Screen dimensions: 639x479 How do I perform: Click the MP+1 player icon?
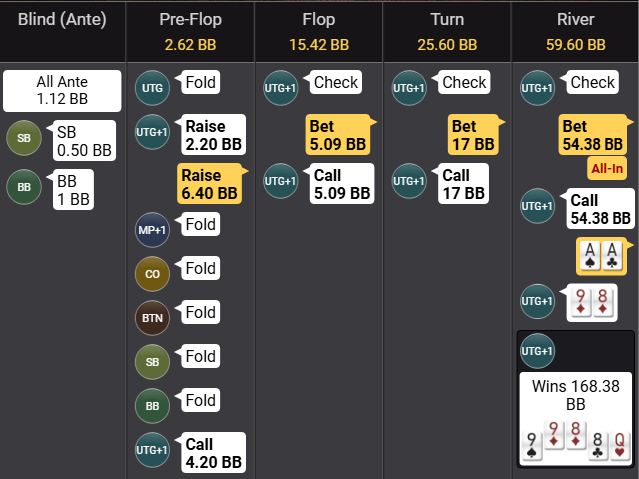click(152, 229)
